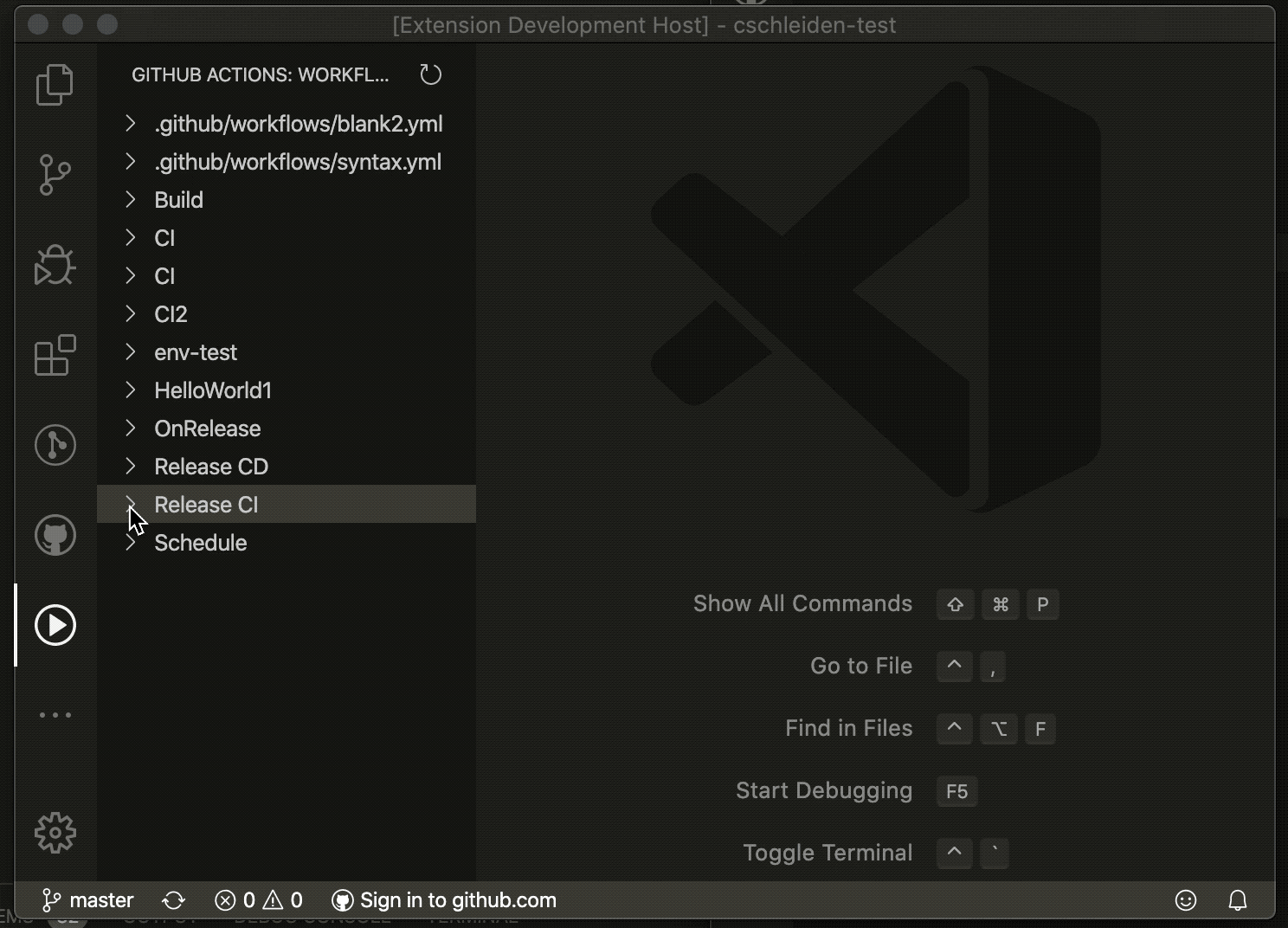Send feedback via smiley icon
The width and height of the screenshot is (1288, 928).
1186,900
